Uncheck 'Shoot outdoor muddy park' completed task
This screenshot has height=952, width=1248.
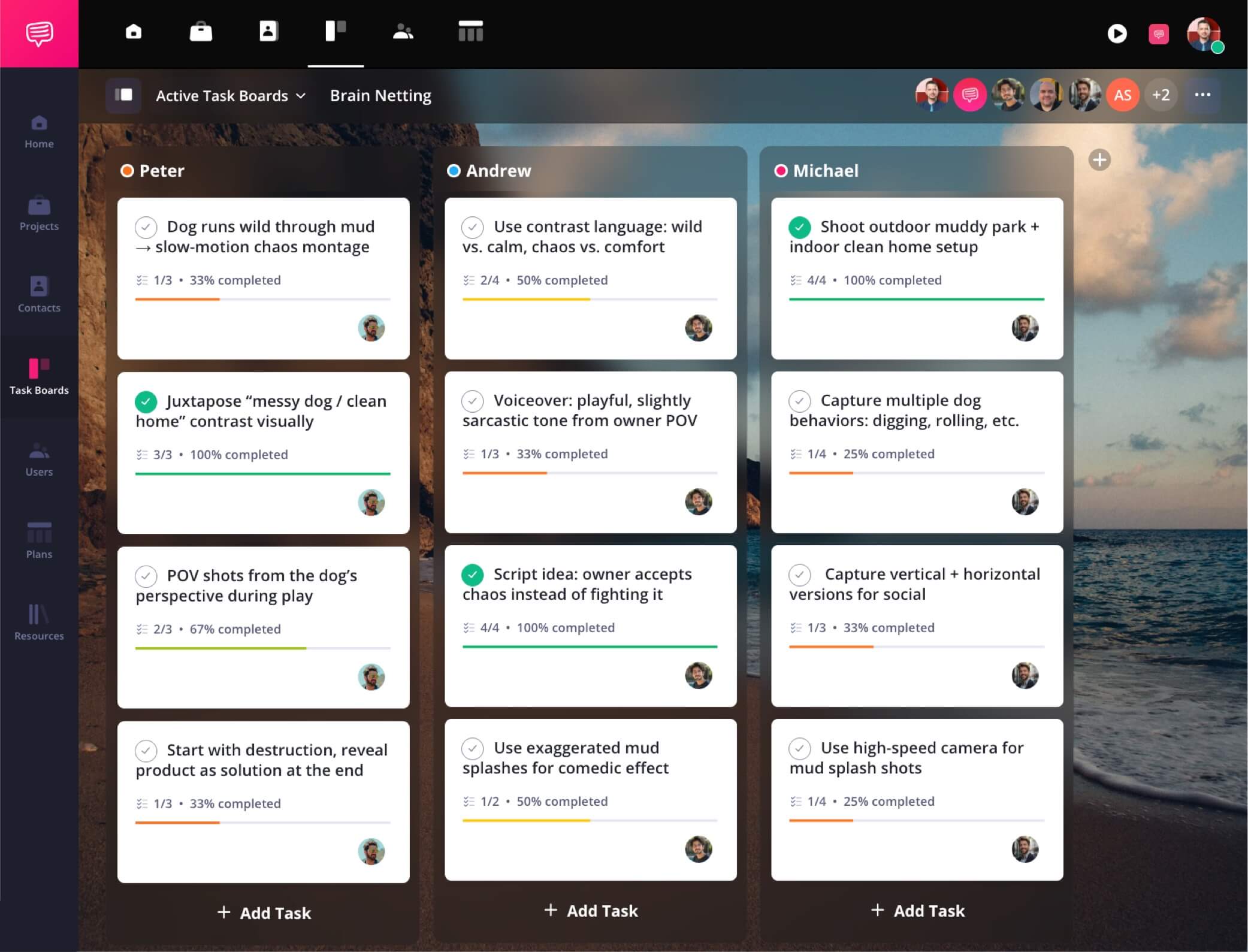pyautogui.click(x=799, y=228)
